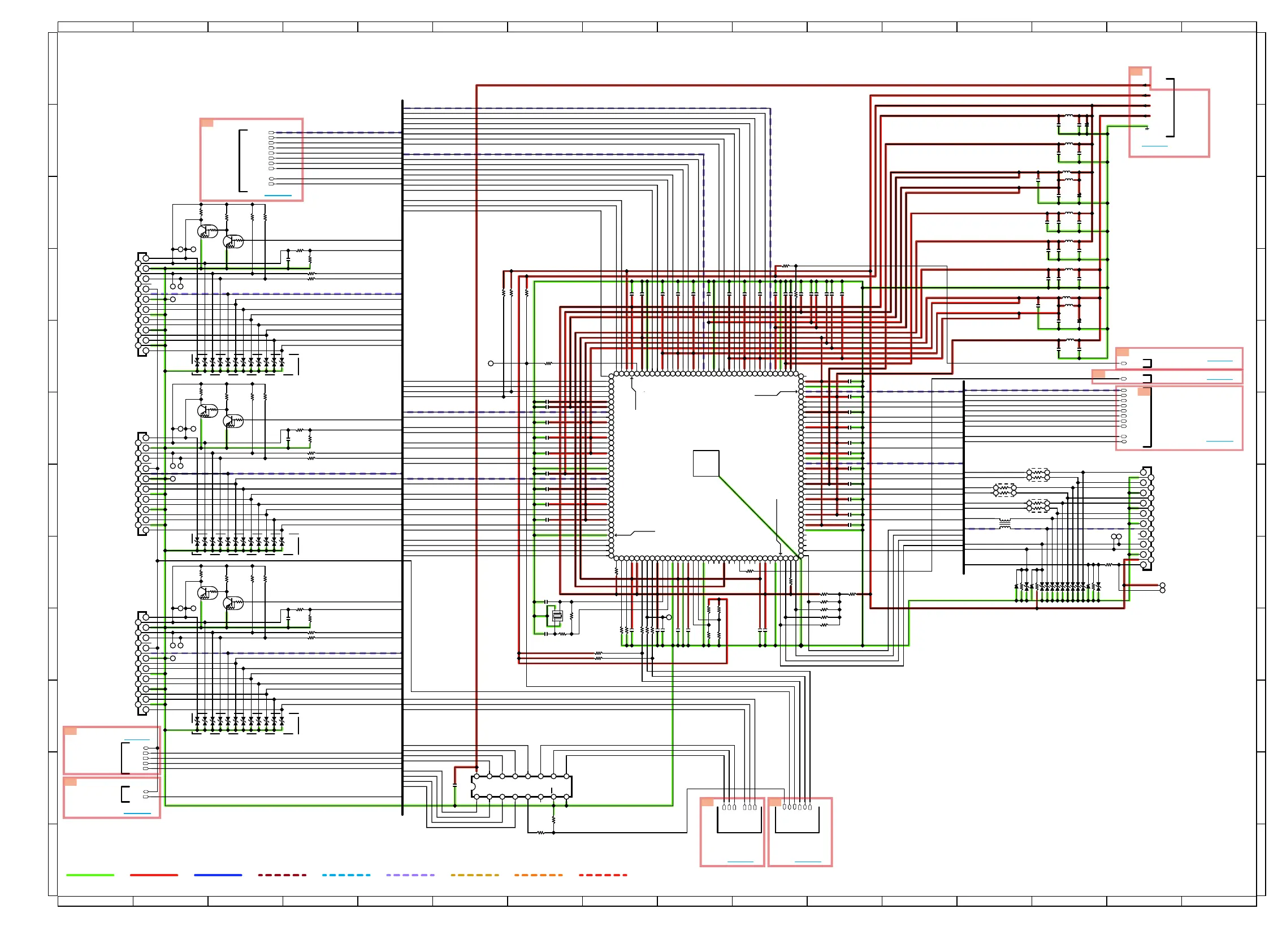The image size is (1282, 952).
Task: Select the large square processor chip at center
Action: click(707, 466)
